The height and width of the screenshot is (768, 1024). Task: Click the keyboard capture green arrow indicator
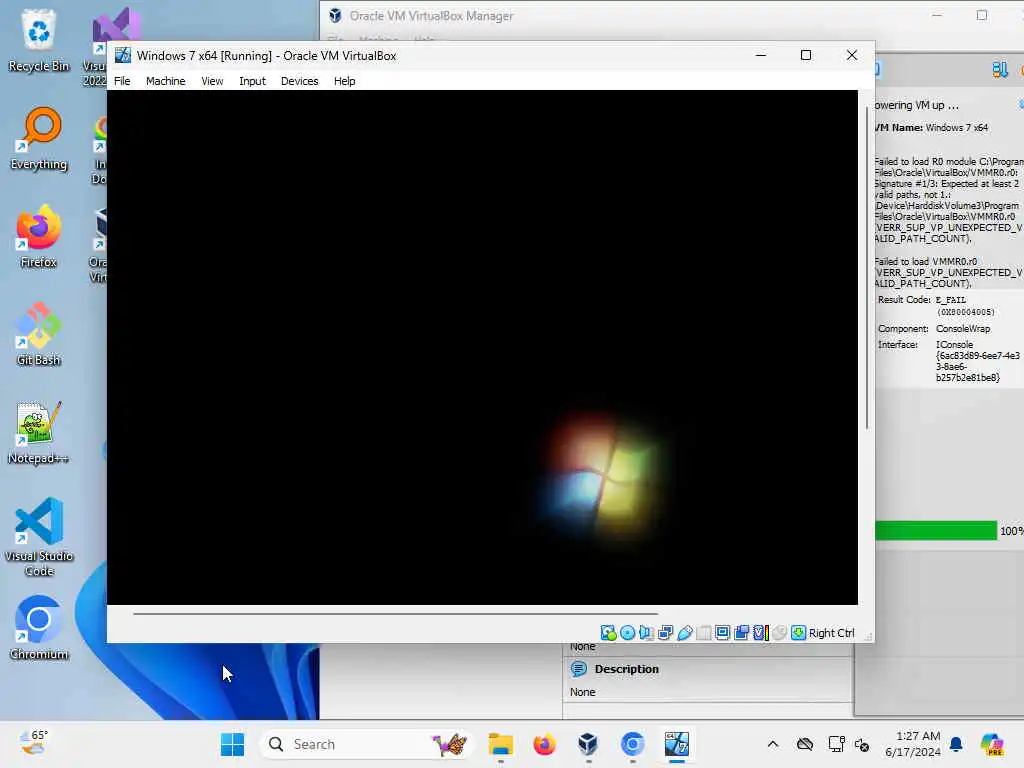798,633
